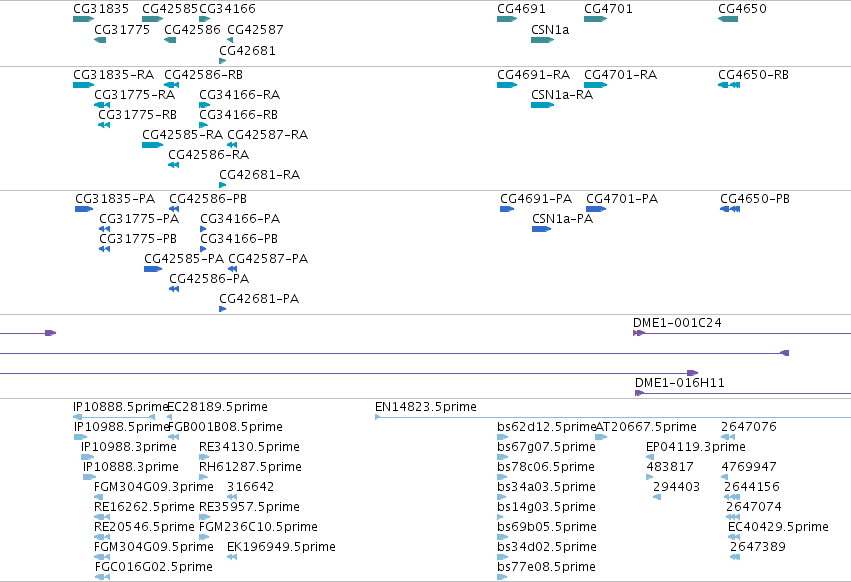Click EST AT20667.5prime
Image resolution: width=851 pixels, height=582 pixels.
click(646, 427)
